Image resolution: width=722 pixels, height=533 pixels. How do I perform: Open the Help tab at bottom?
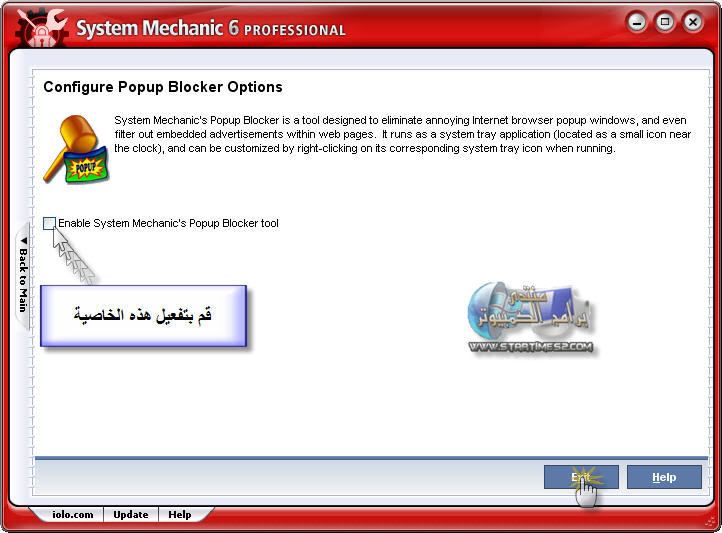pyautogui.click(x=180, y=515)
